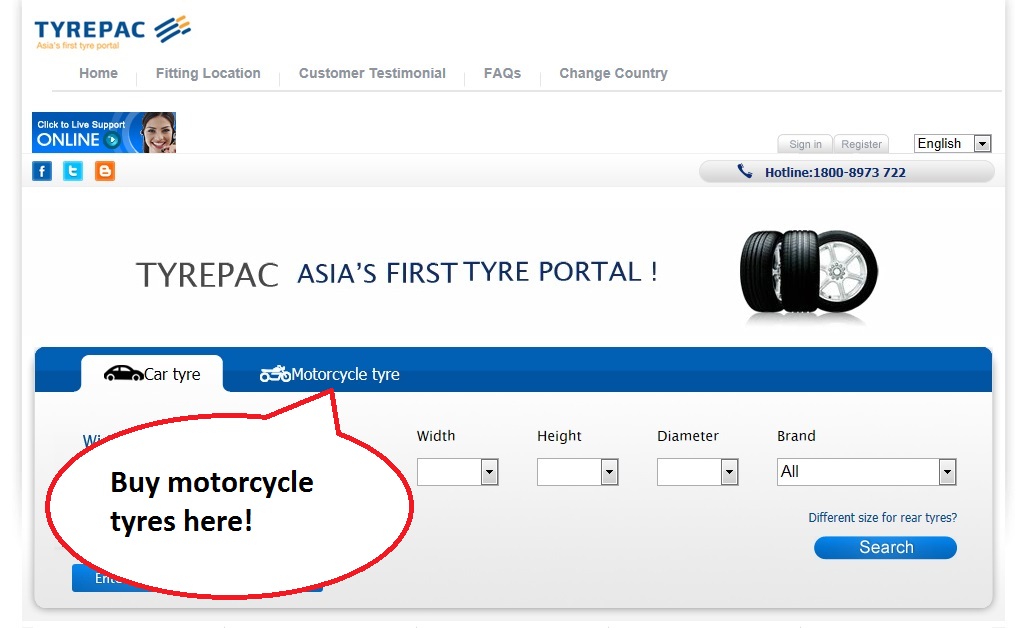Click the motorcycle icon on the Motorcycle tyre tab
This screenshot has height=628, width=1023.
(x=274, y=373)
